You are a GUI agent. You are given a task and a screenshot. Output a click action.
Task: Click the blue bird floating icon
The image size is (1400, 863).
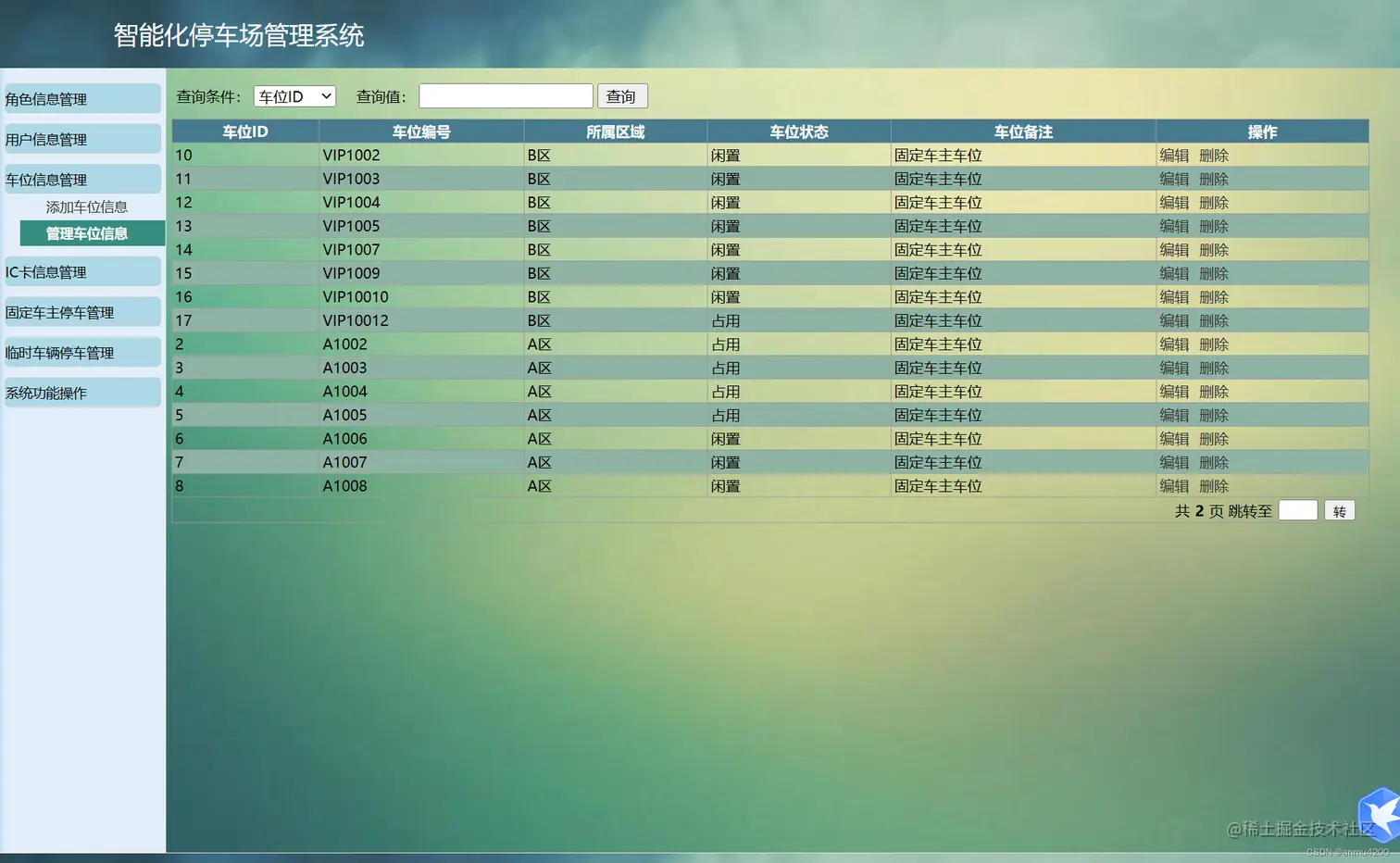coord(1380,815)
